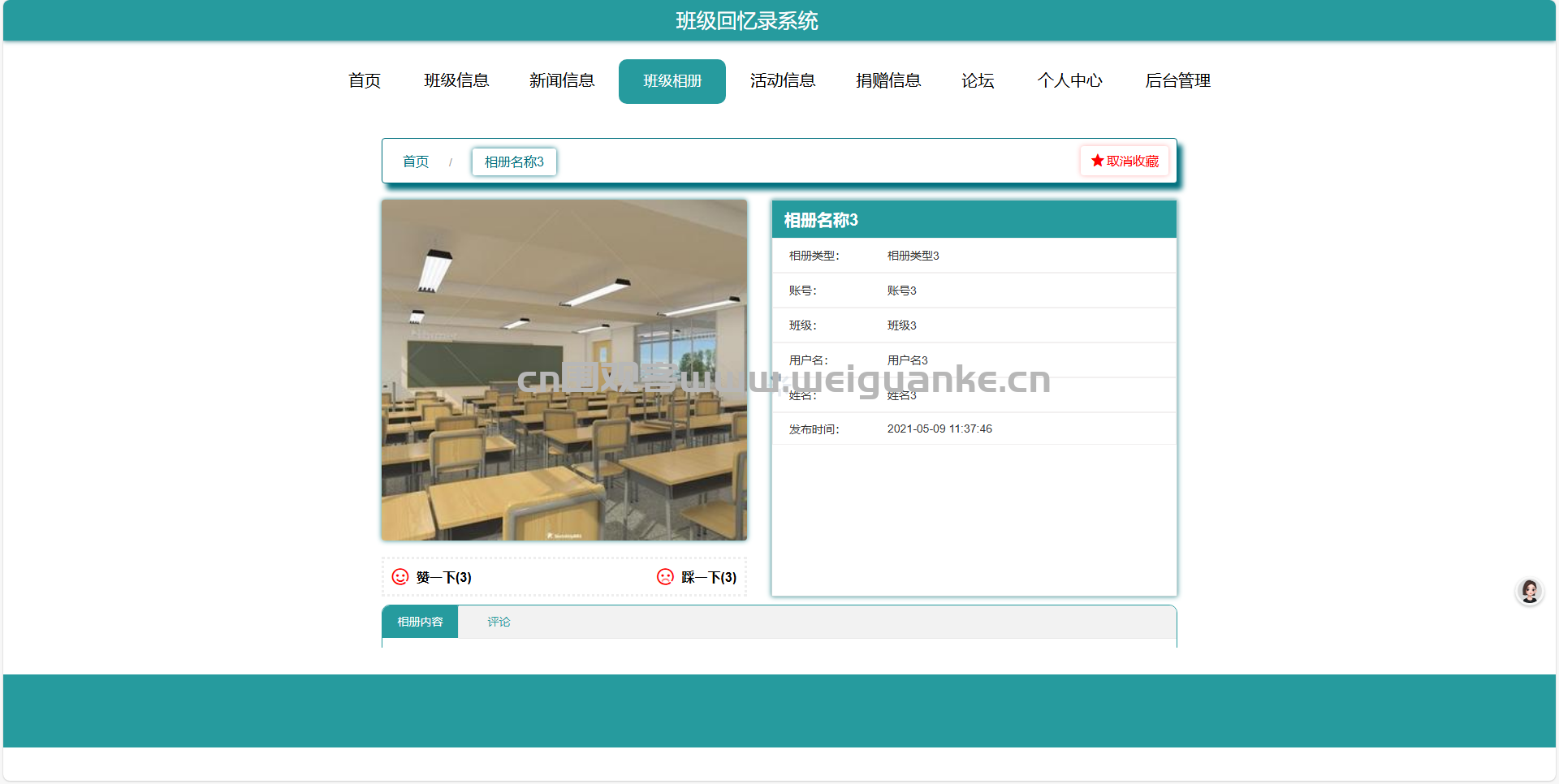Go to 首页 in navigation bar
Screen dimensions: 1559x784
pyautogui.click(x=365, y=80)
